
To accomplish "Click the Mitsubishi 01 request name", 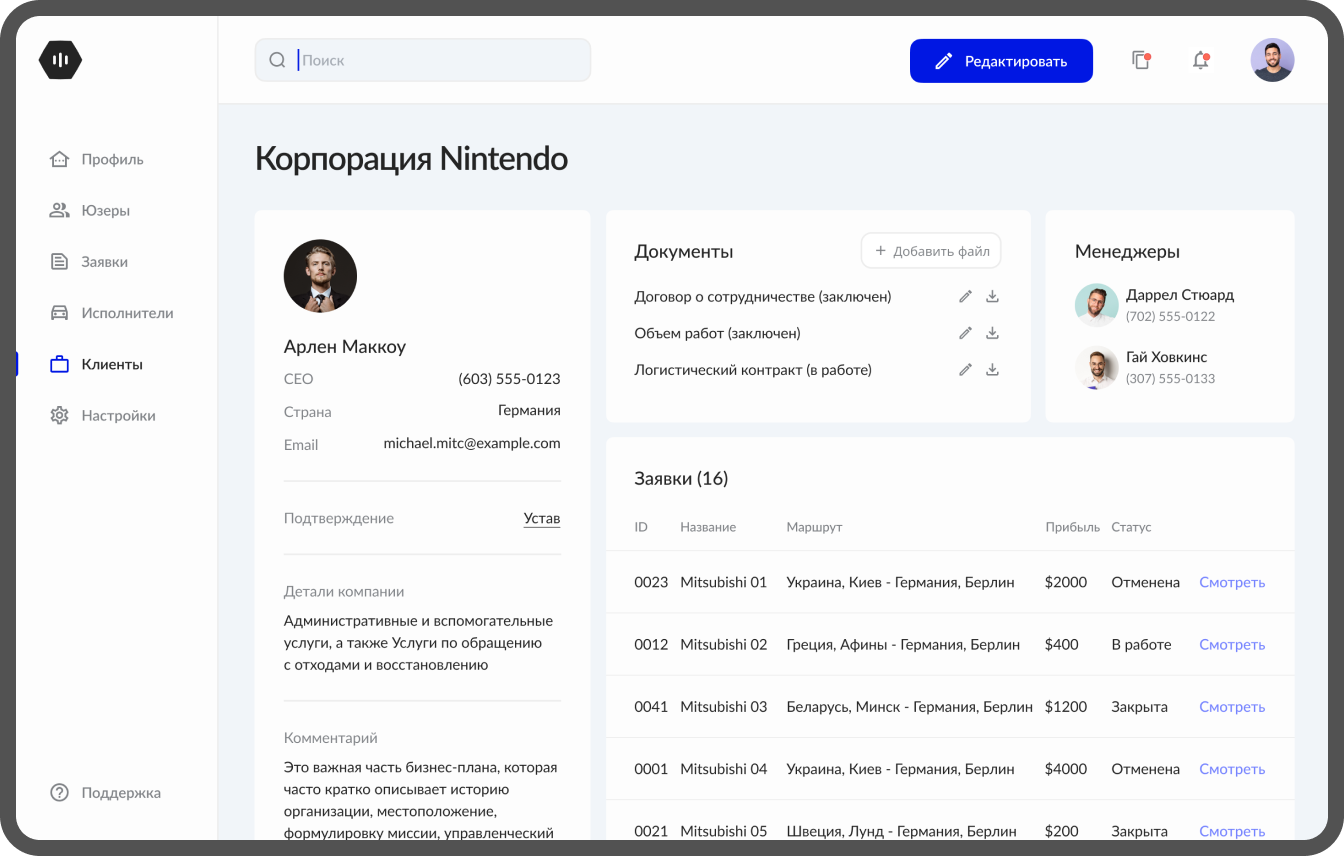I will click(724, 582).
